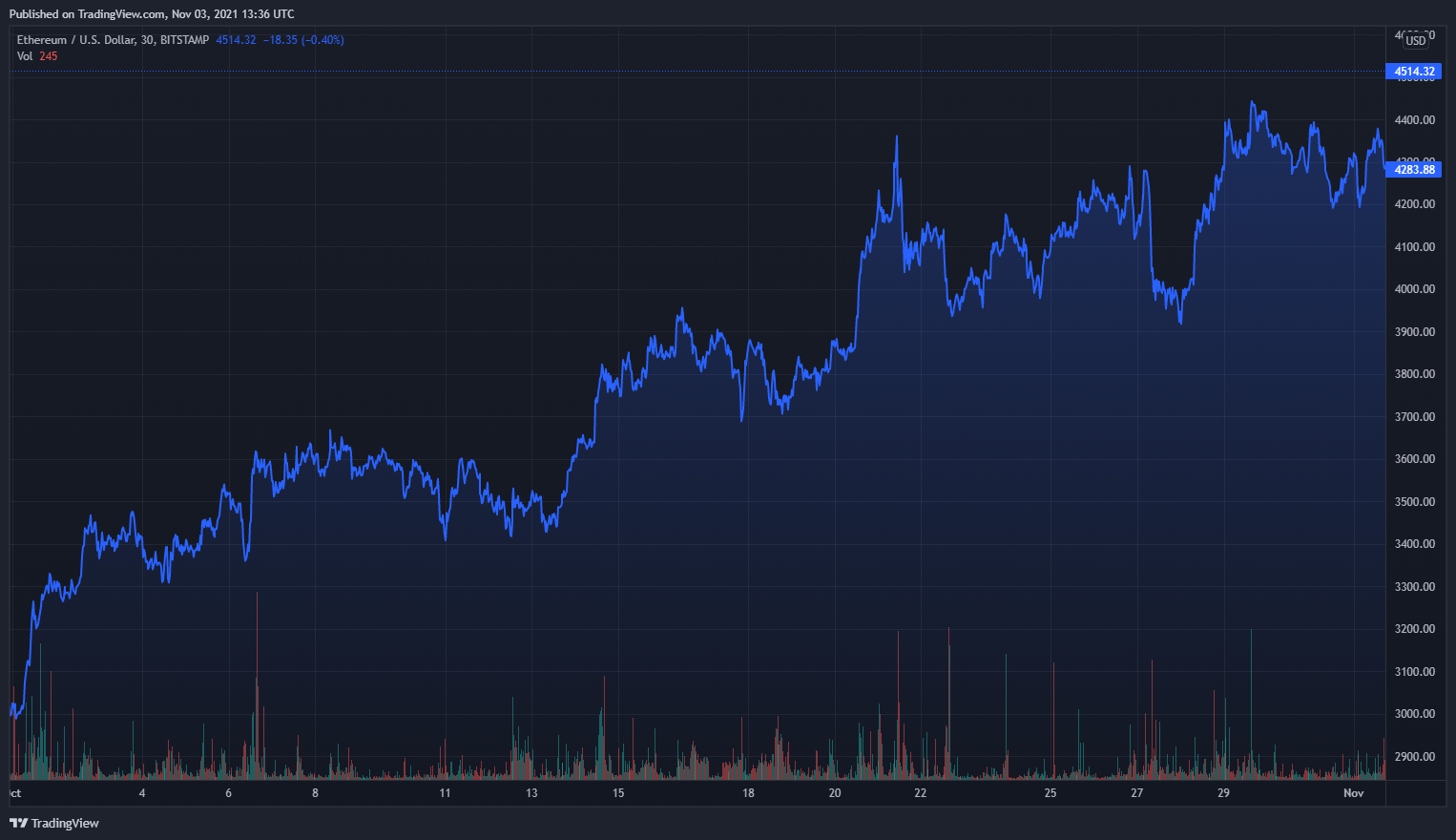This screenshot has height=840, width=1456.
Task: Click the 4400.00 price axis label
Action: pyautogui.click(x=1415, y=120)
